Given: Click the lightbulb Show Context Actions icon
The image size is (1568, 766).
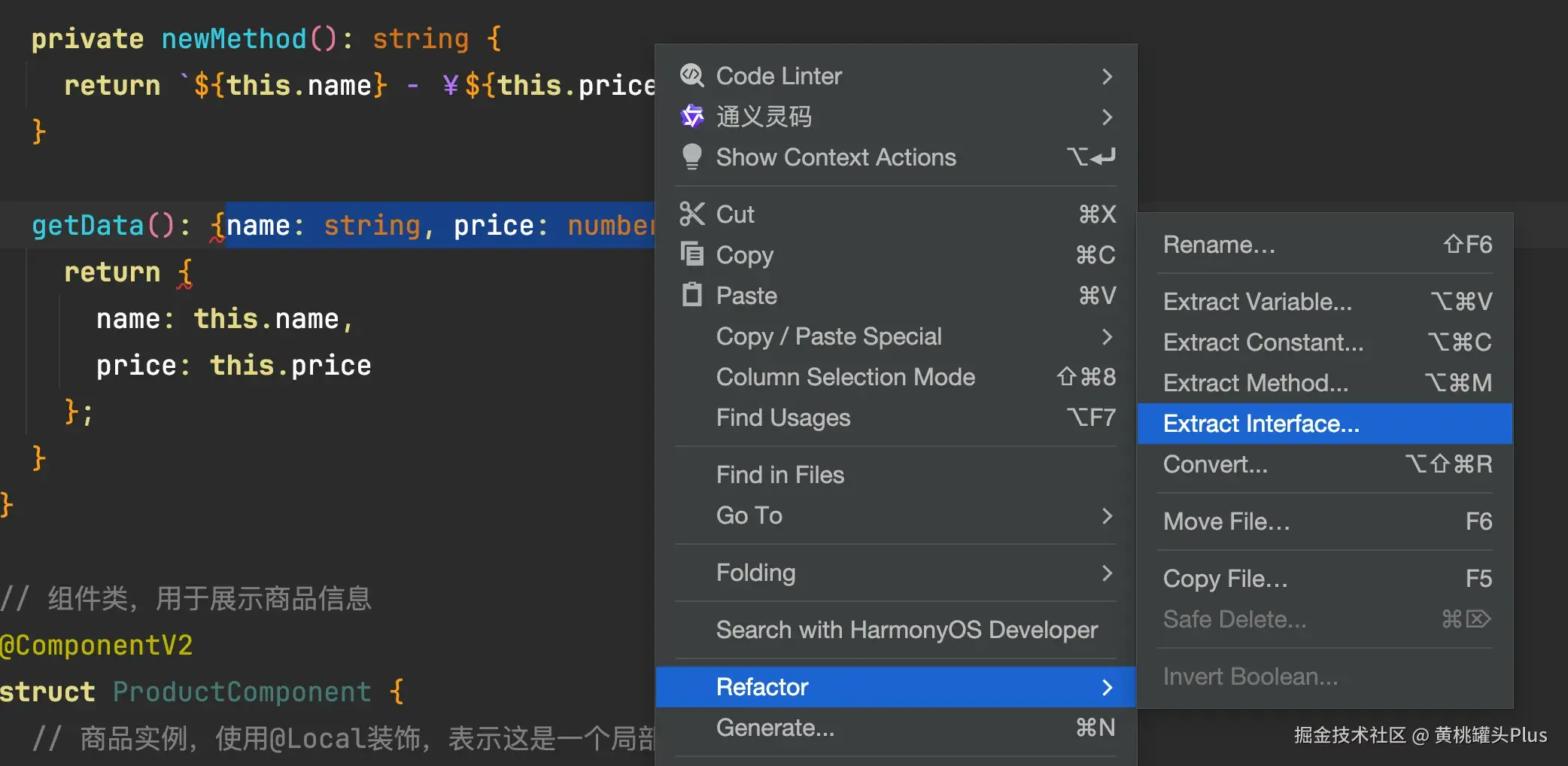Looking at the screenshot, I should tap(691, 157).
